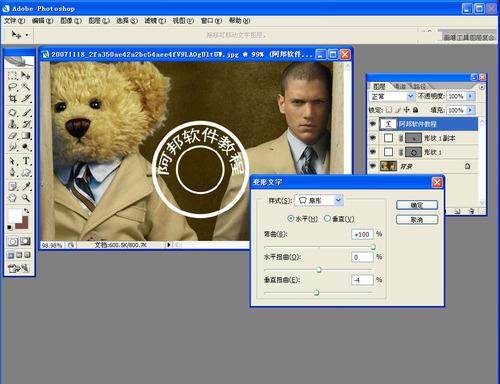Image resolution: width=500 pixels, height=384 pixels.
Task: Hide the 阿邦软件教程 text layer
Action: coord(373,124)
